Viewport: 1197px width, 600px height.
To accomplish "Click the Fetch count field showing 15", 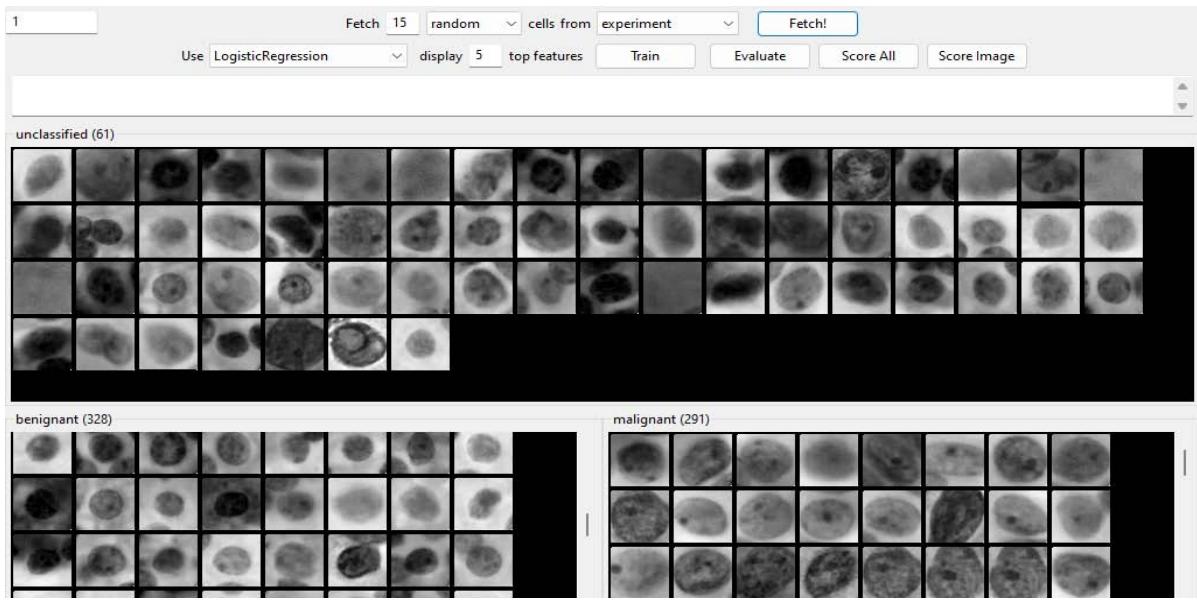I will point(402,22).
